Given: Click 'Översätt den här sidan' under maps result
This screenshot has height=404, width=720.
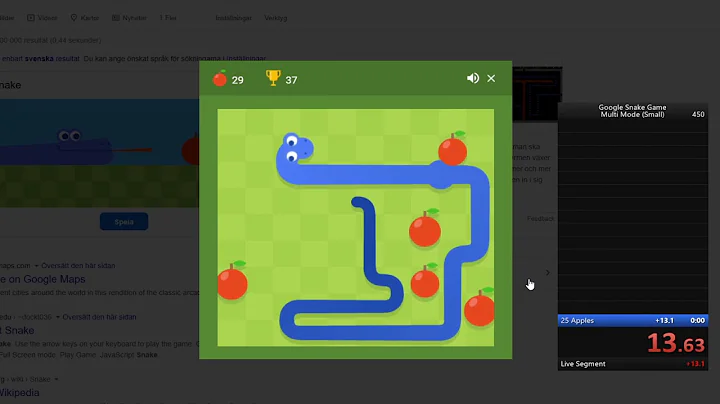Looking at the screenshot, I should pyautogui.click(x=78, y=266).
